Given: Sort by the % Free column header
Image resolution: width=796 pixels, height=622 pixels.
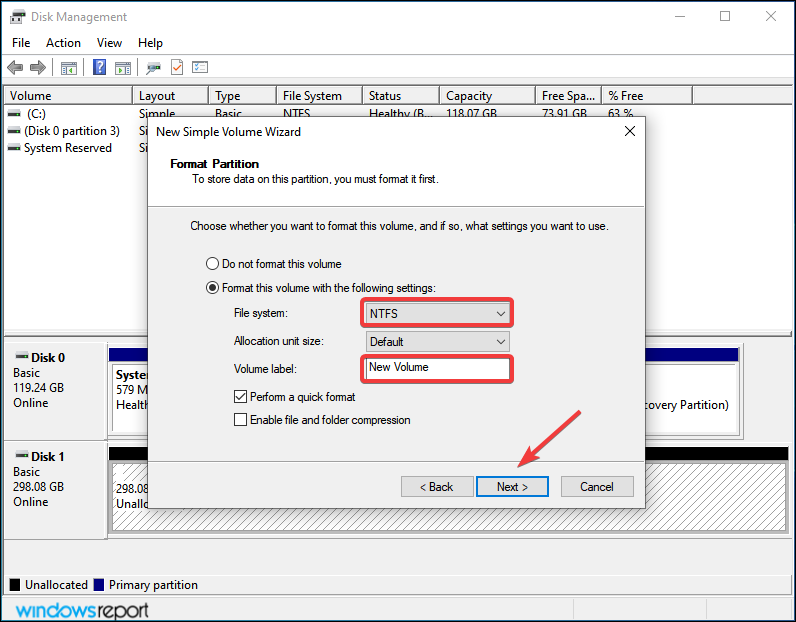Looking at the screenshot, I should 647,95.
